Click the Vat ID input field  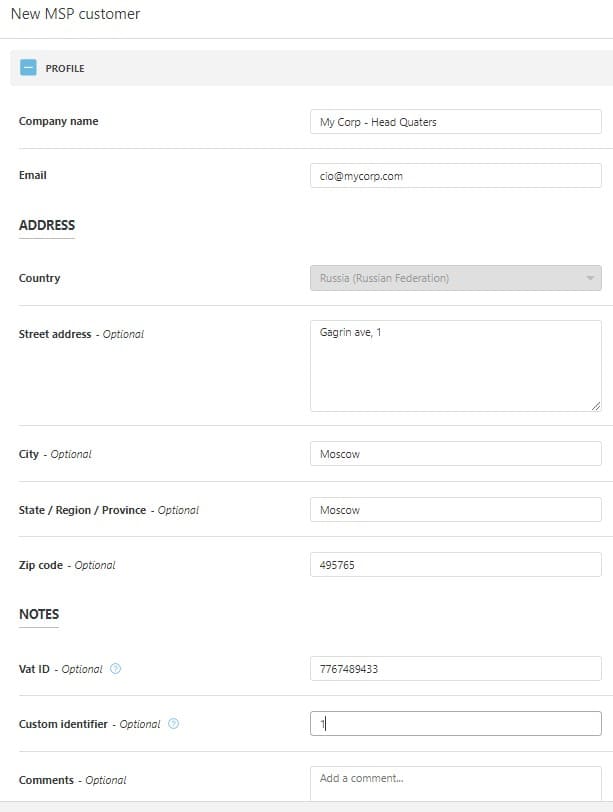pyautogui.click(x=455, y=669)
